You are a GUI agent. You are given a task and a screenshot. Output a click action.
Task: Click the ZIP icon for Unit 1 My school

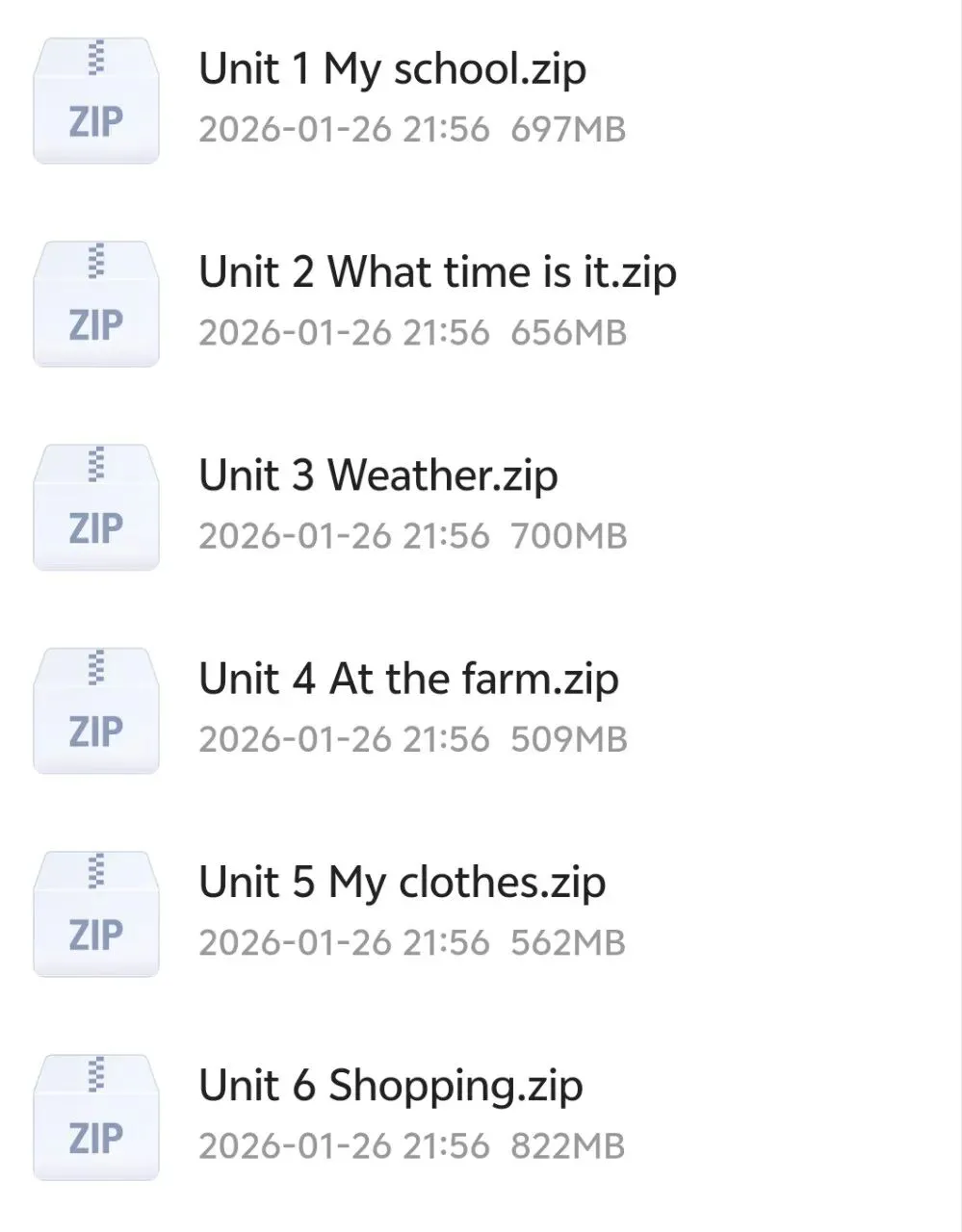pyautogui.click(x=96, y=100)
